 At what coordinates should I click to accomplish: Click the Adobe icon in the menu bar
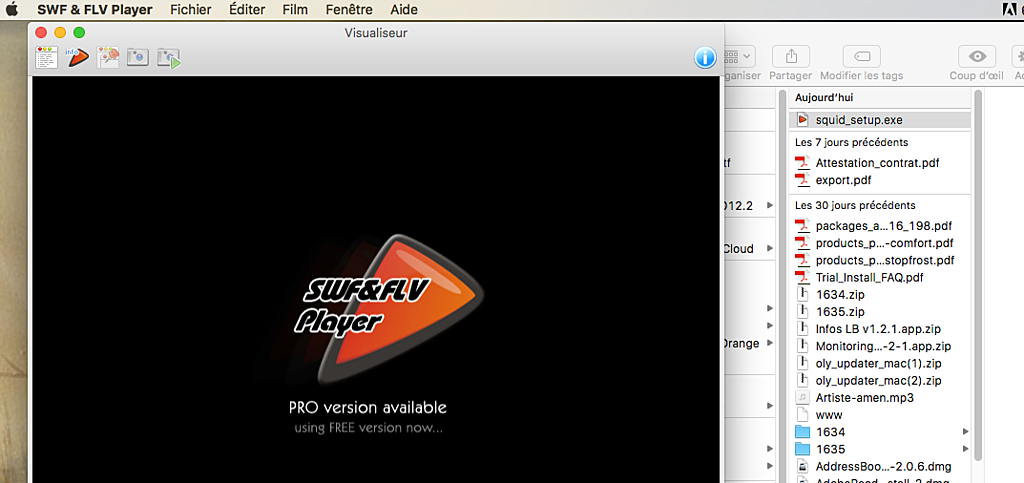tap(1008, 9)
